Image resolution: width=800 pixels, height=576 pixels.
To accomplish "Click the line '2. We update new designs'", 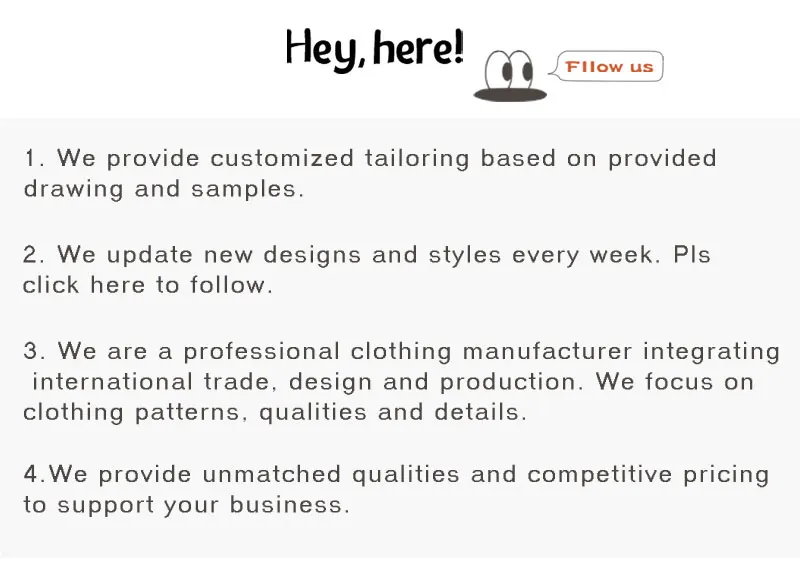I will point(367,254).
